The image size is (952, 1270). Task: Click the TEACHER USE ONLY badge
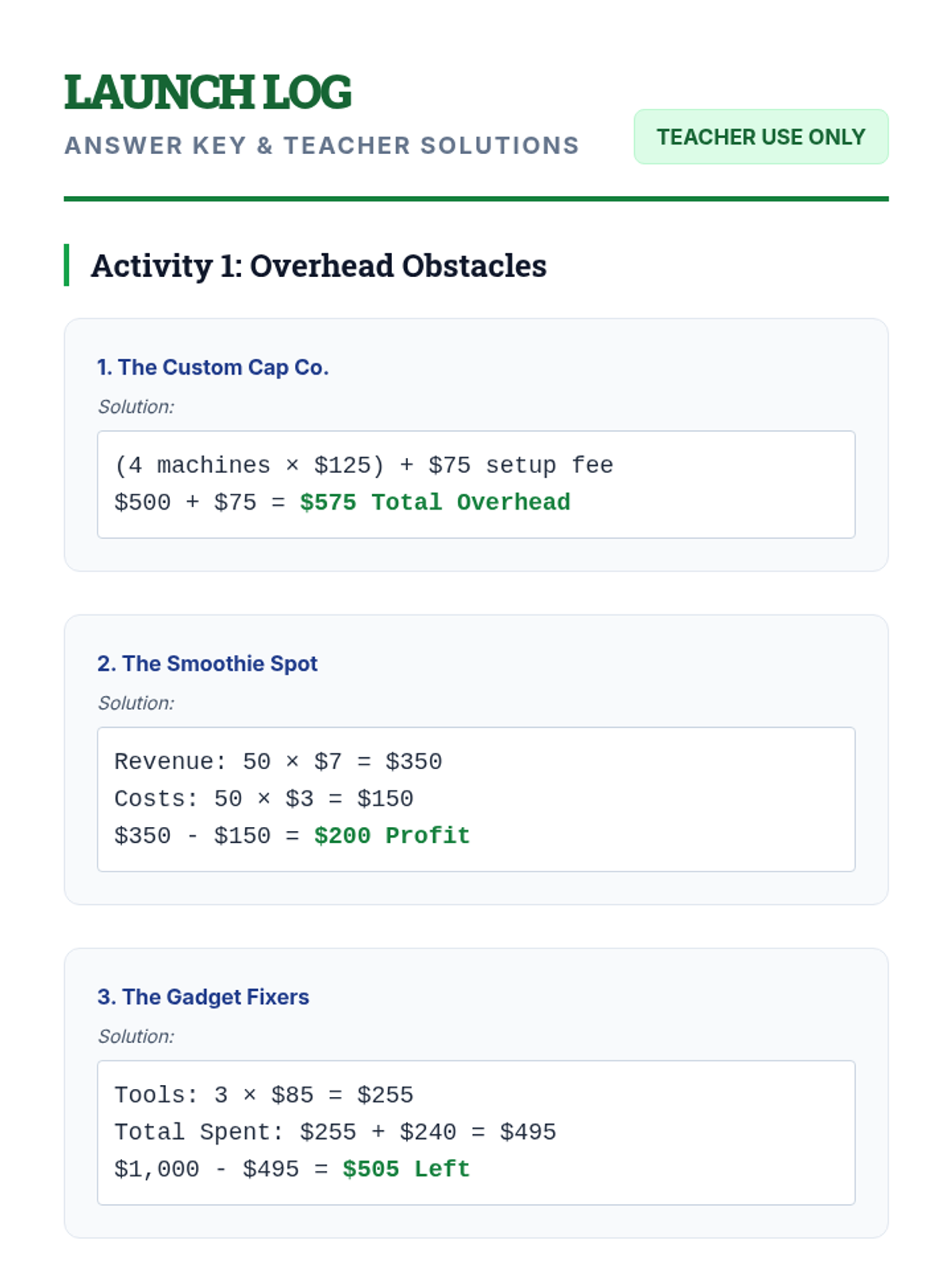[x=760, y=137]
